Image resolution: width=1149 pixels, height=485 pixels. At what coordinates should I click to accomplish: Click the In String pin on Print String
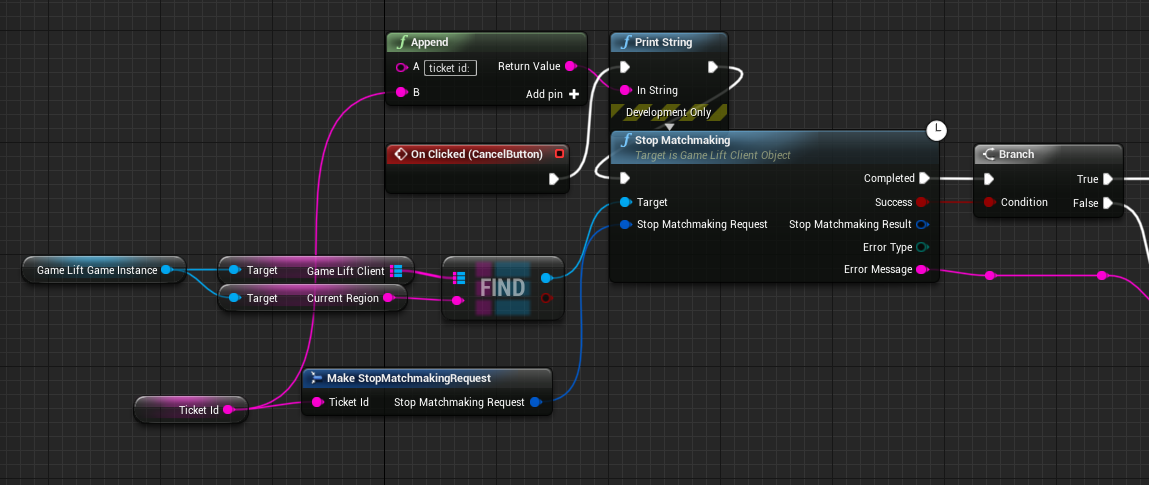point(624,90)
